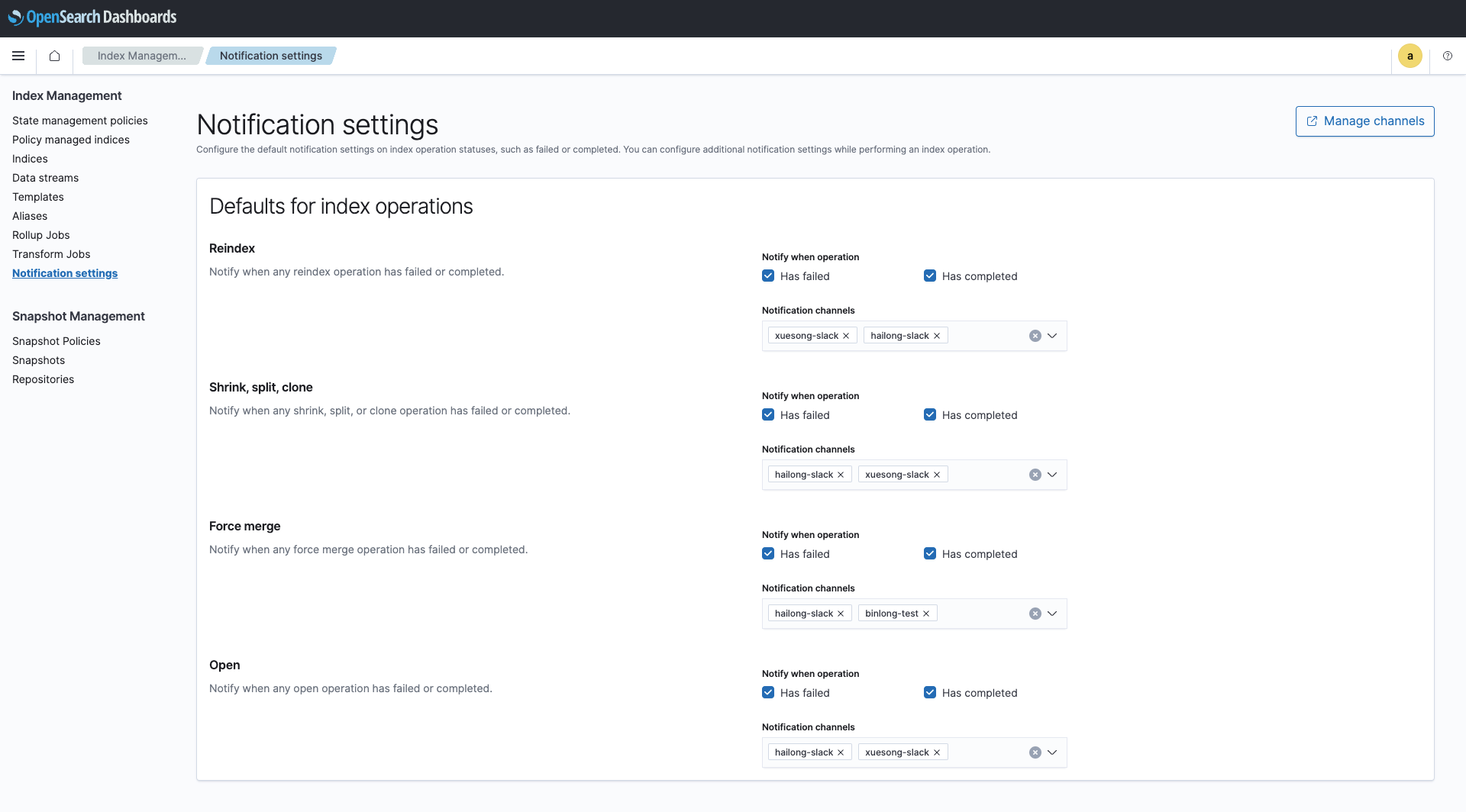Remove hailong-slack from Shrink, split, clone channels
Image resolution: width=1466 pixels, height=812 pixels.
841,475
